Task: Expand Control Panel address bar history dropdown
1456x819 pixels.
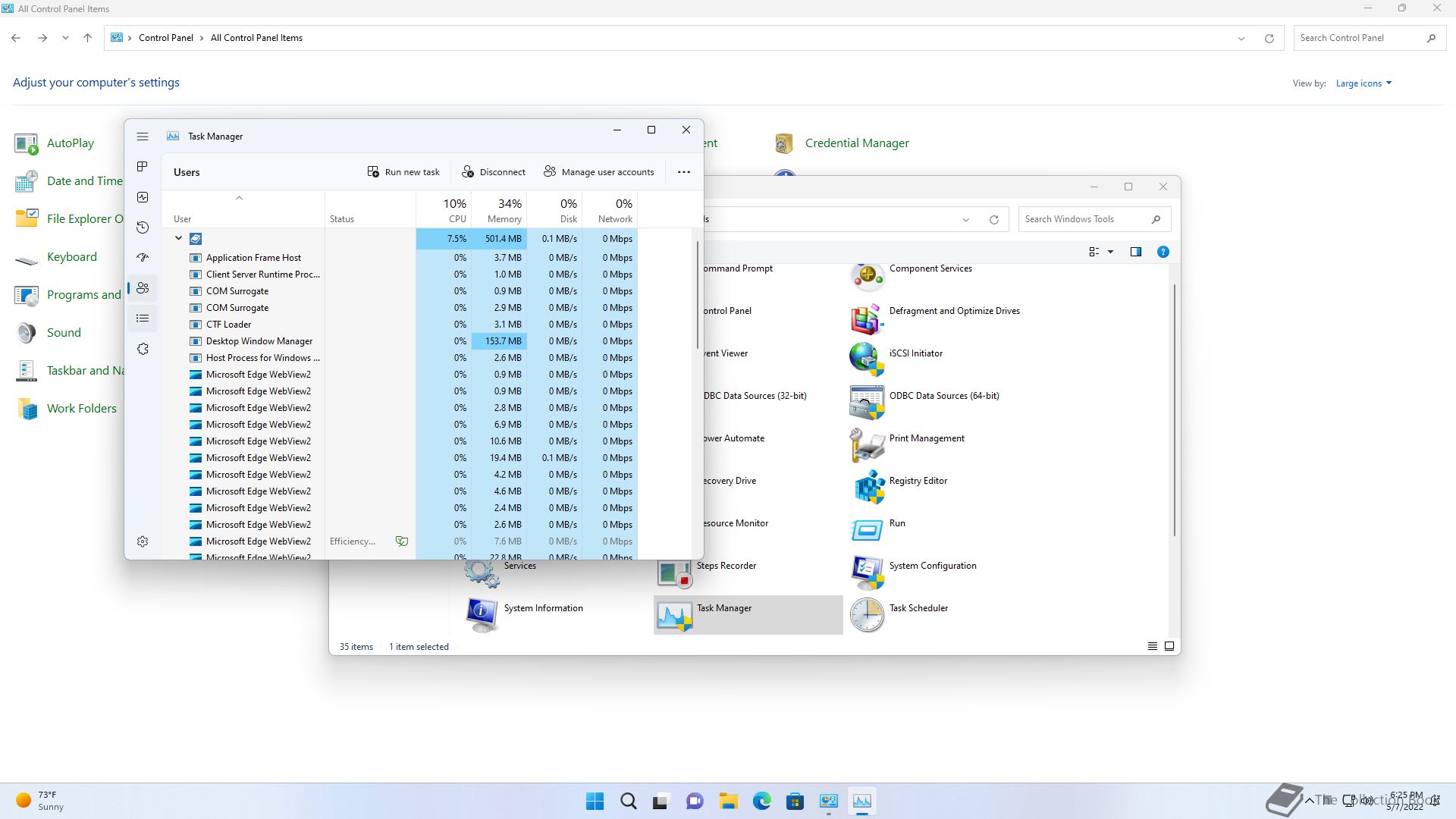Action: pos(1241,38)
